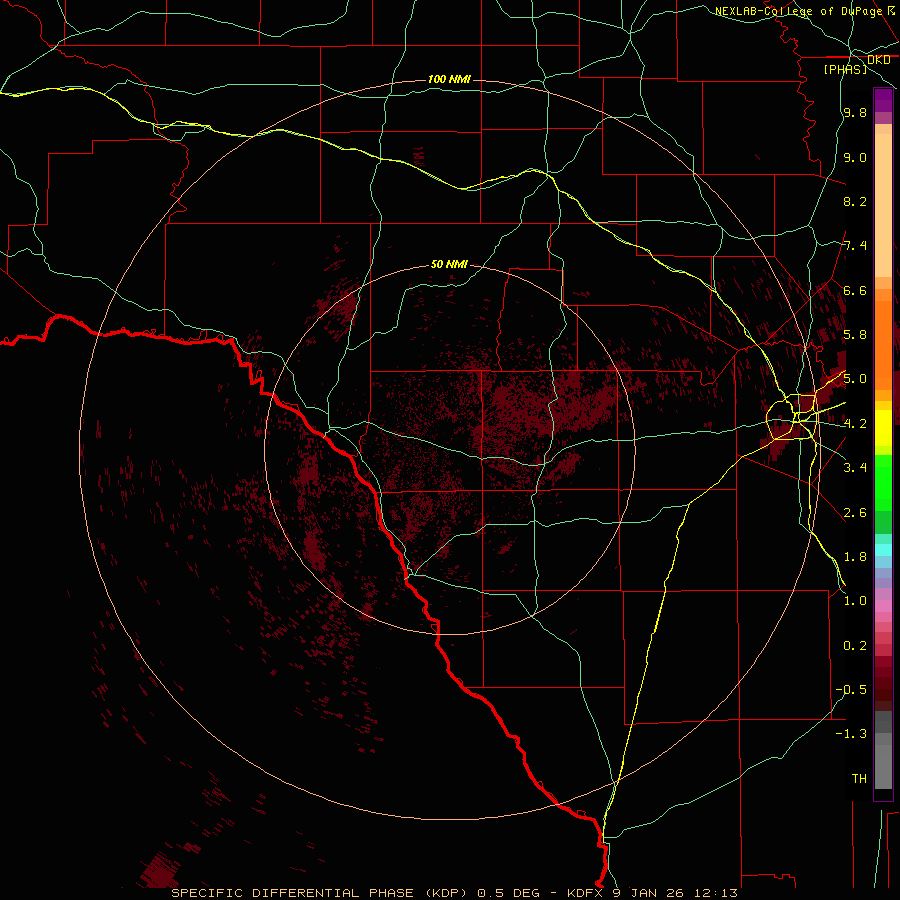Click the -1.3 value on the color scale

(851, 734)
